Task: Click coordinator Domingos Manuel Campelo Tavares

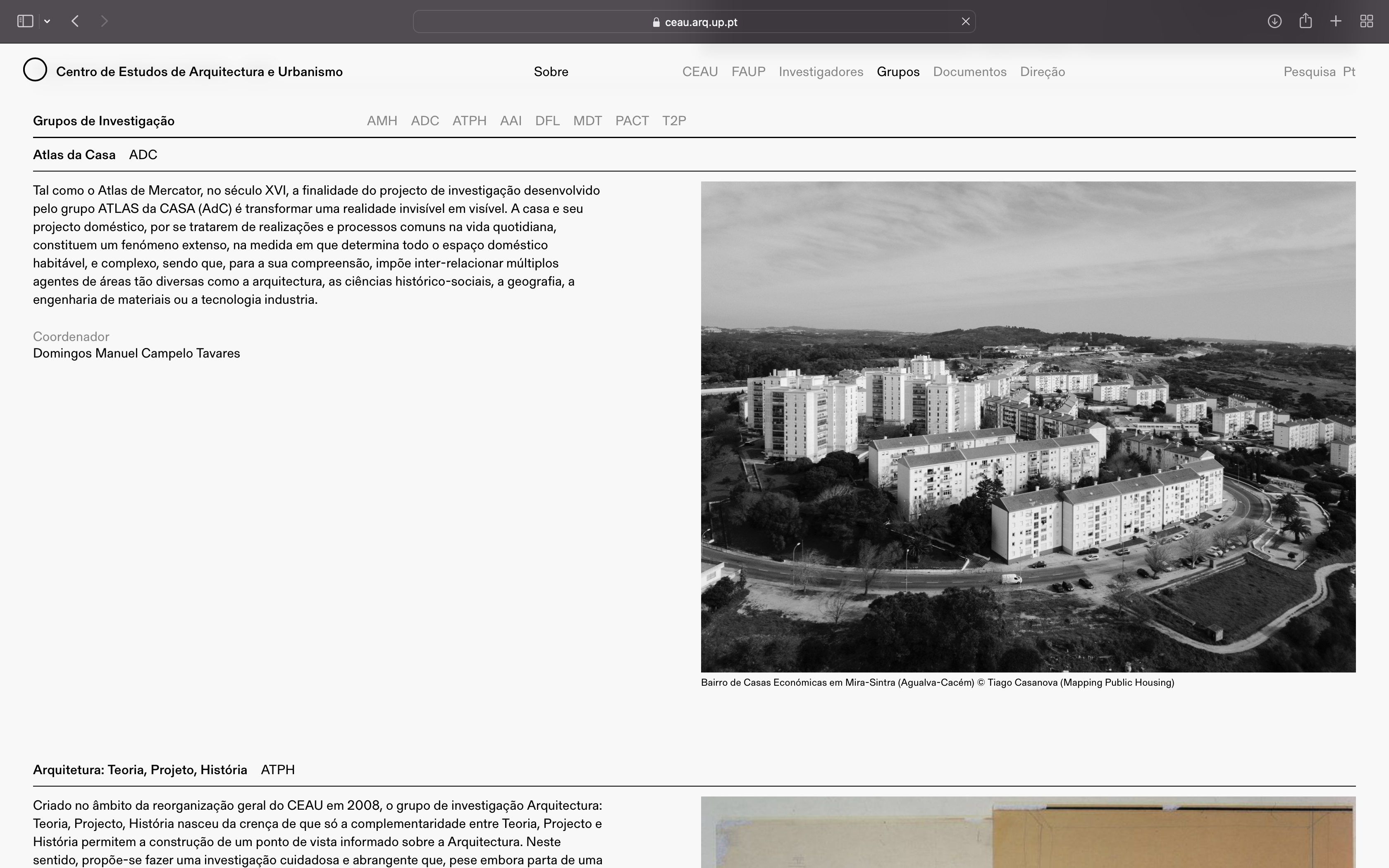Action: point(136,354)
